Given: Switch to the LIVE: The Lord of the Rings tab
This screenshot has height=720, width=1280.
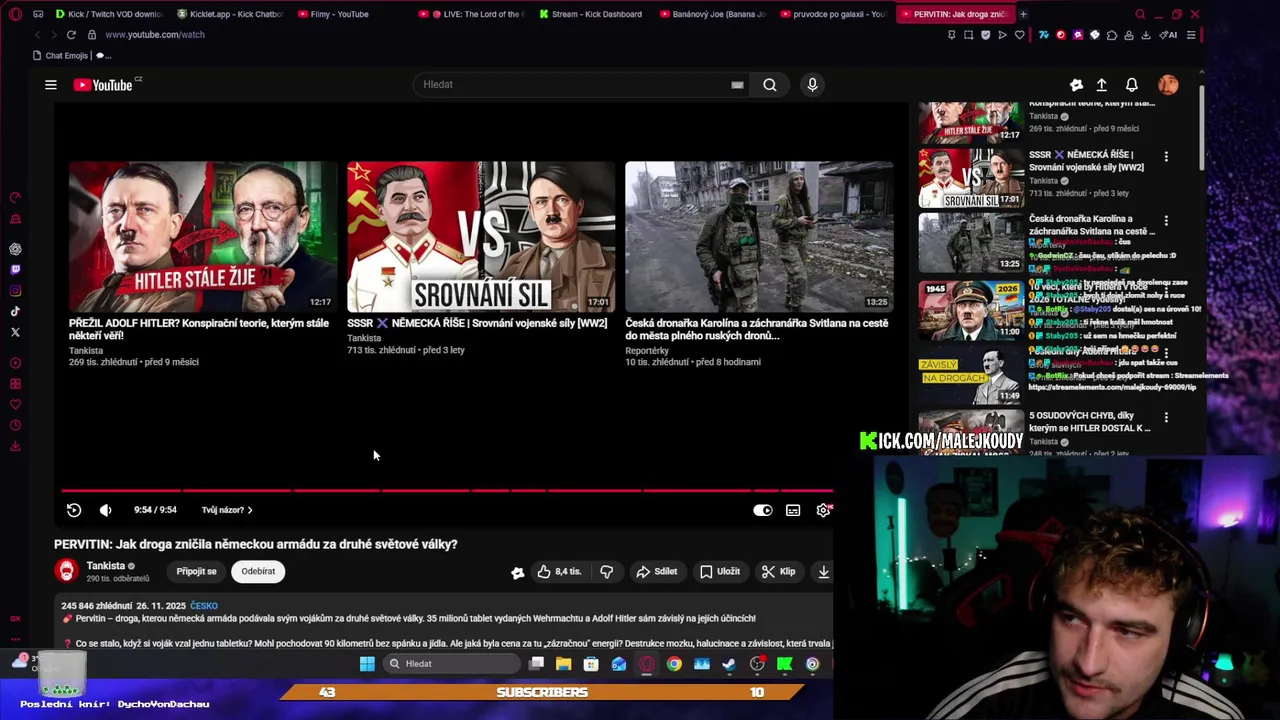Looking at the screenshot, I should pyautogui.click(x=470, y=14).
